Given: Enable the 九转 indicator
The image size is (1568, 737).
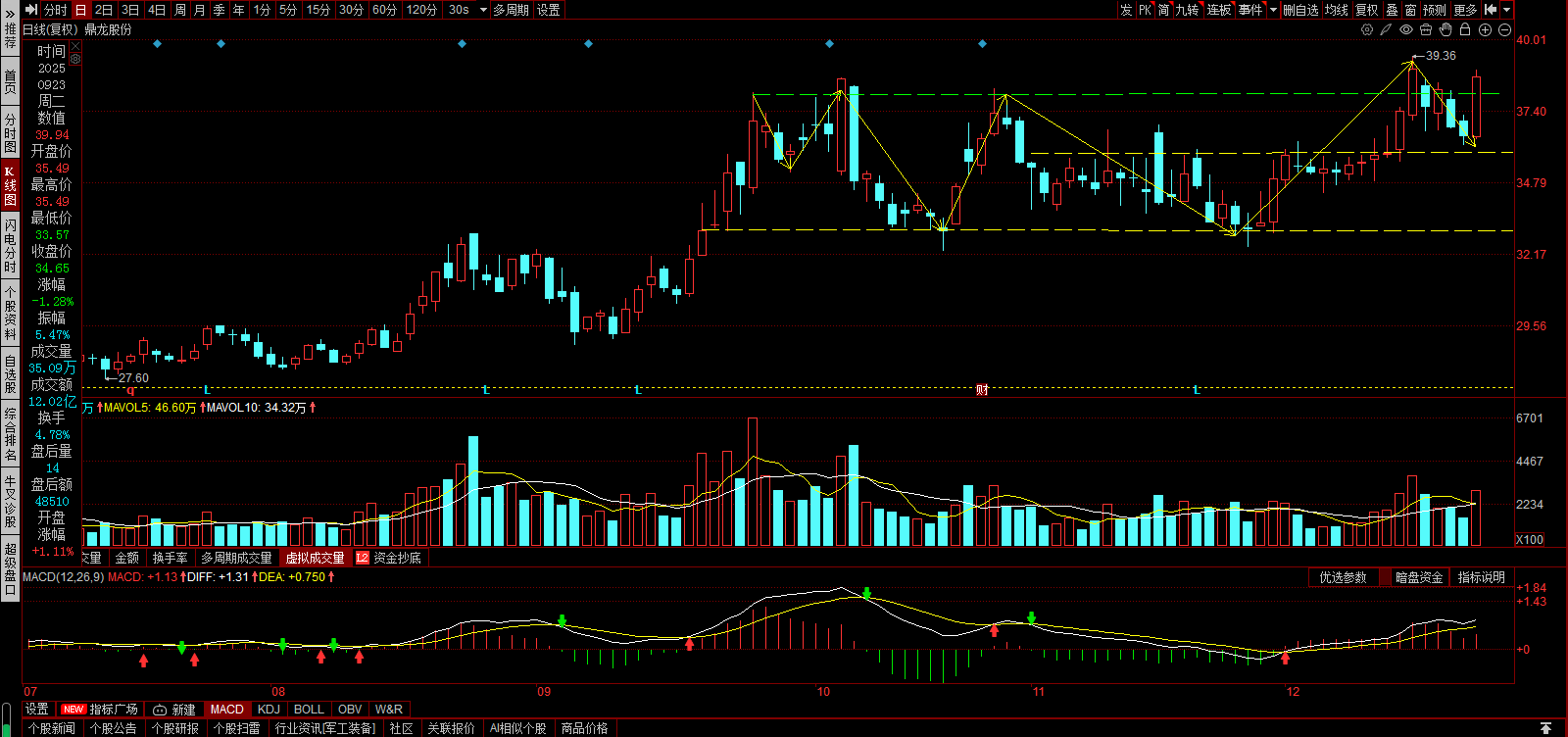Looking at the screenshot, I should pyautogui.click(x=1187, y=10).
